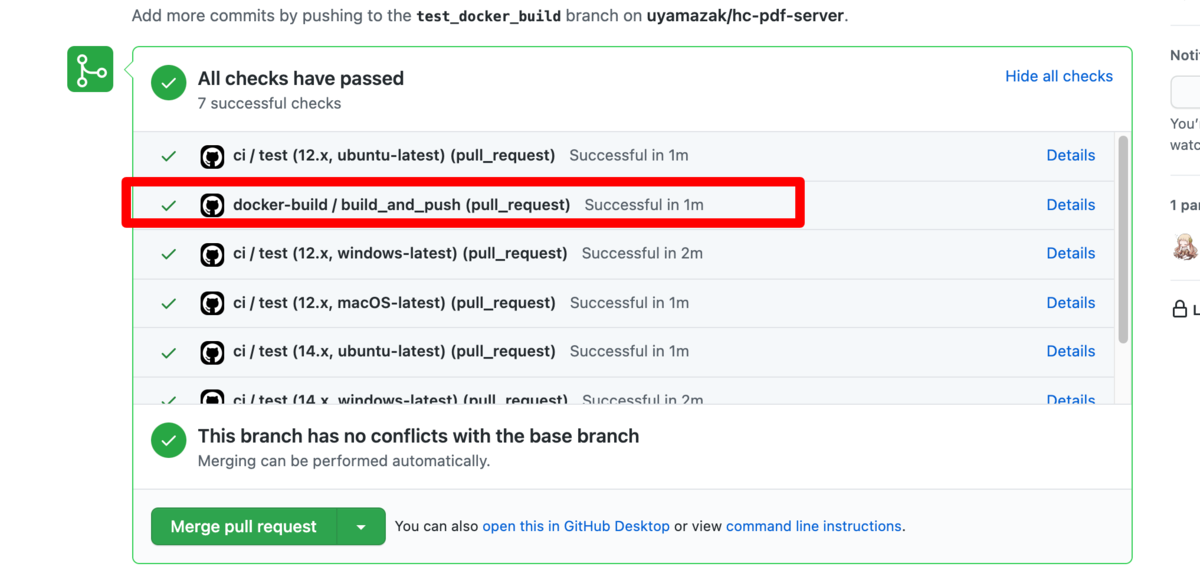Click the green pull request graph icon
1200x583 pixels.
coord(90,68)
